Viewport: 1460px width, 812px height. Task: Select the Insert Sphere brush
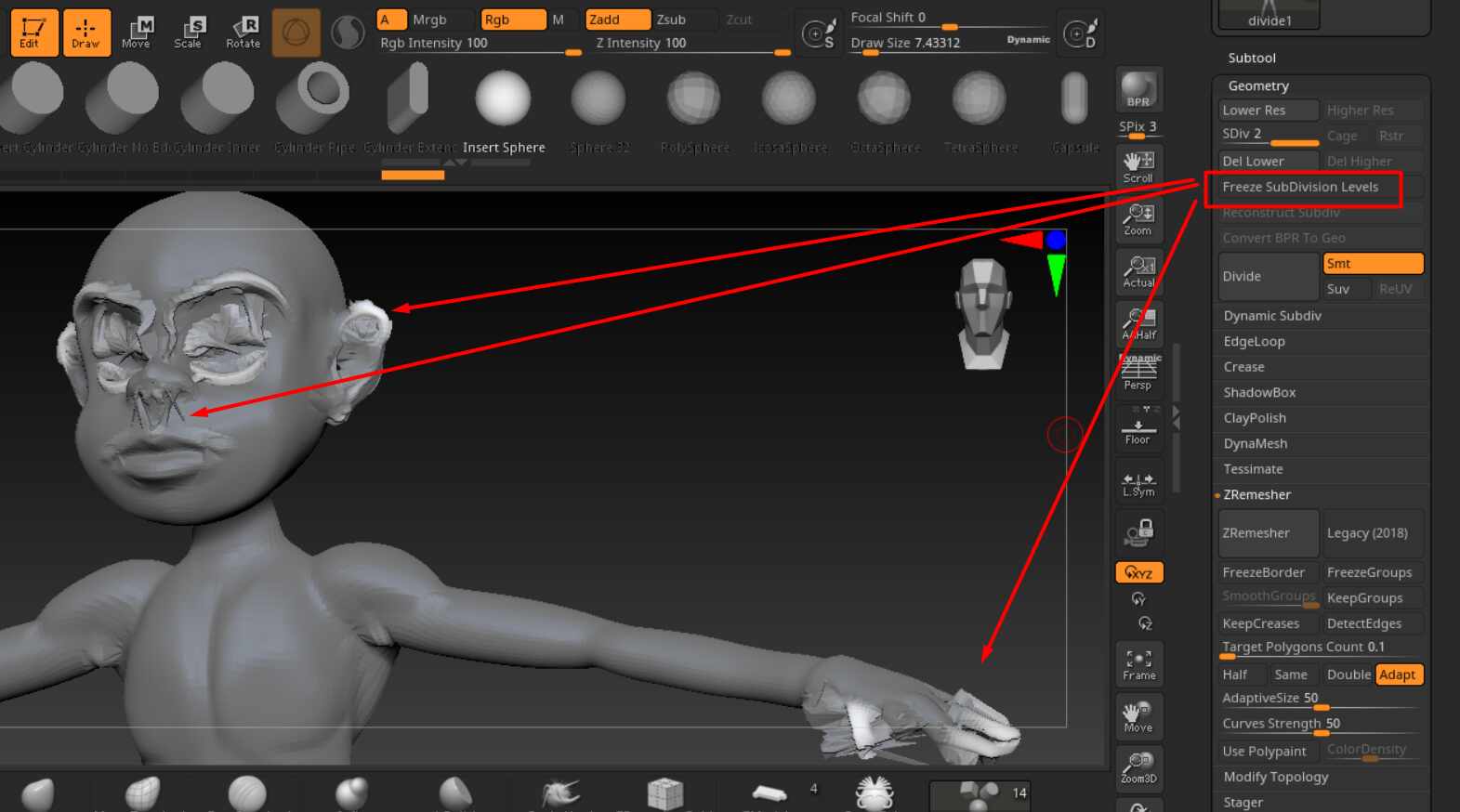click(504, 110)
